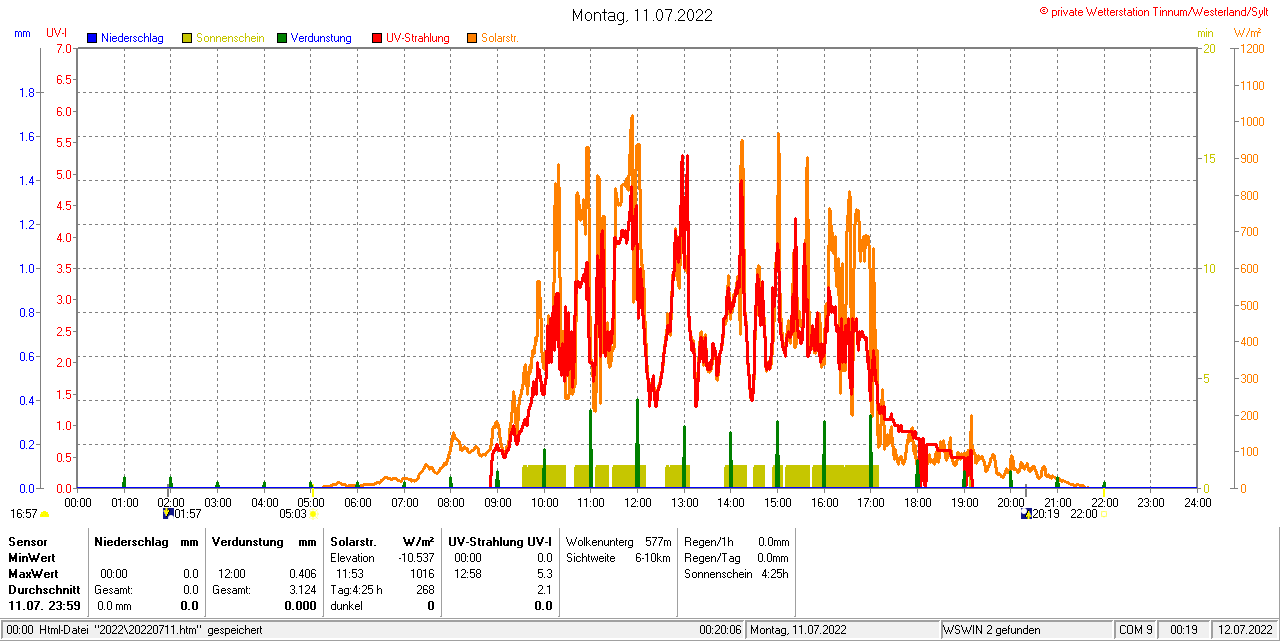This screenshot has height=641, width=1280.
Task: Click the 1.8 value on the mm axis
Action: [26, 92]
